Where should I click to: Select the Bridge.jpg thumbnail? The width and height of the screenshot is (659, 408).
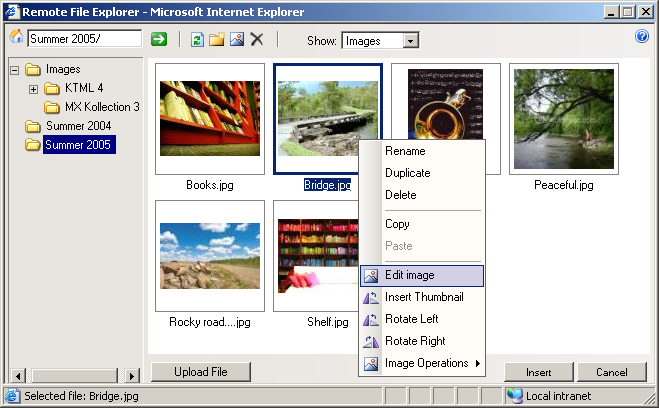[328, 118]
